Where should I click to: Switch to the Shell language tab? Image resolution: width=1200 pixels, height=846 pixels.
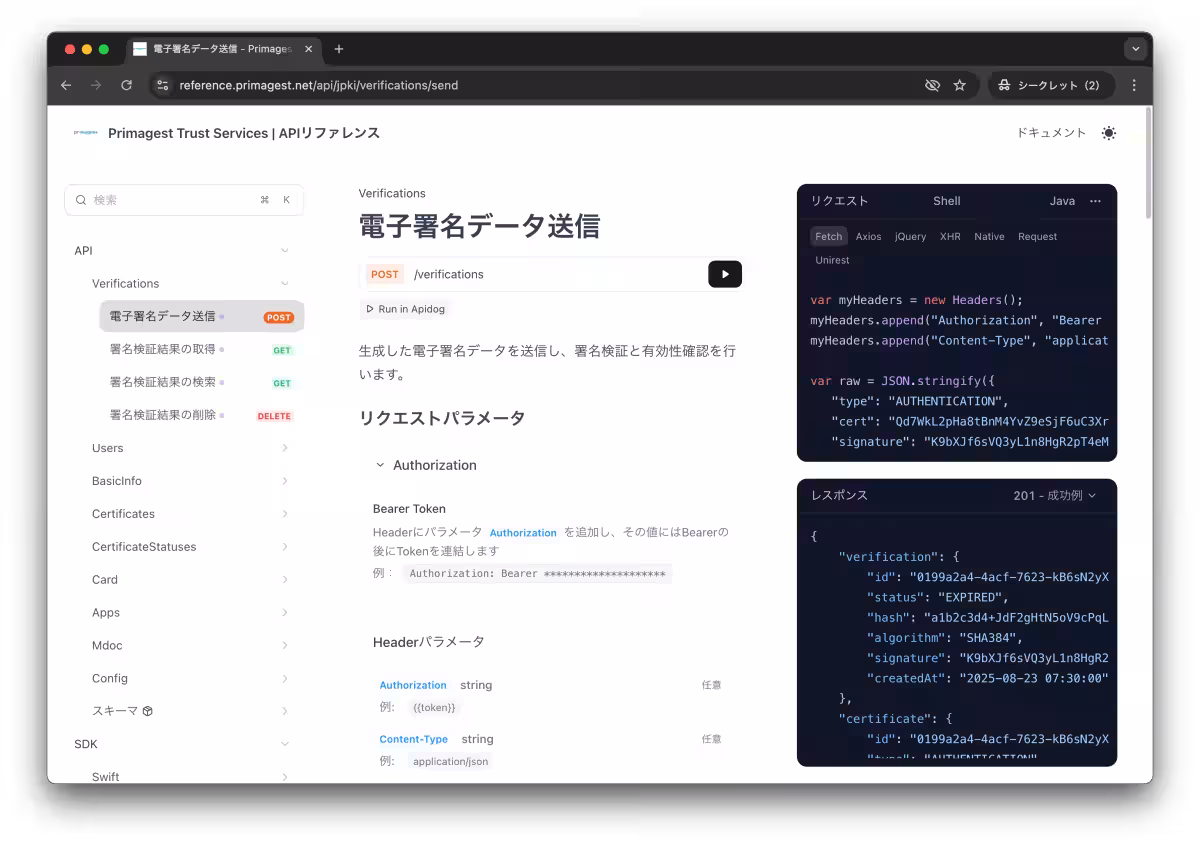click(x=947, y=201)
